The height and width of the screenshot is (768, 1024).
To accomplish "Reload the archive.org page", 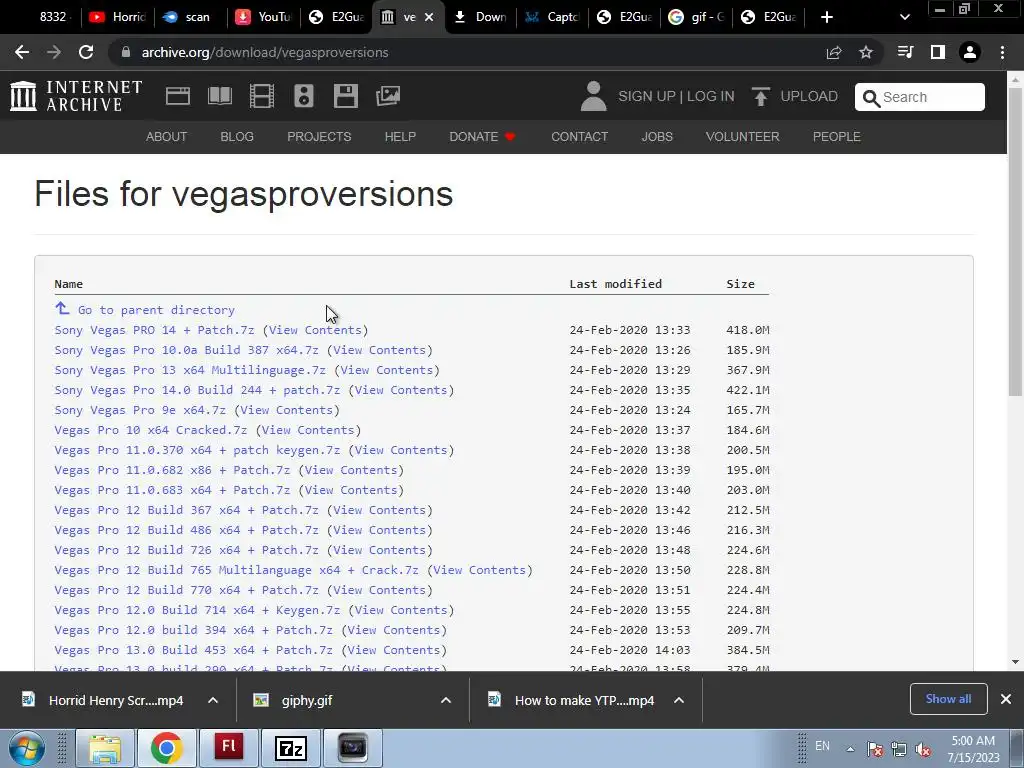I will 86,52.
